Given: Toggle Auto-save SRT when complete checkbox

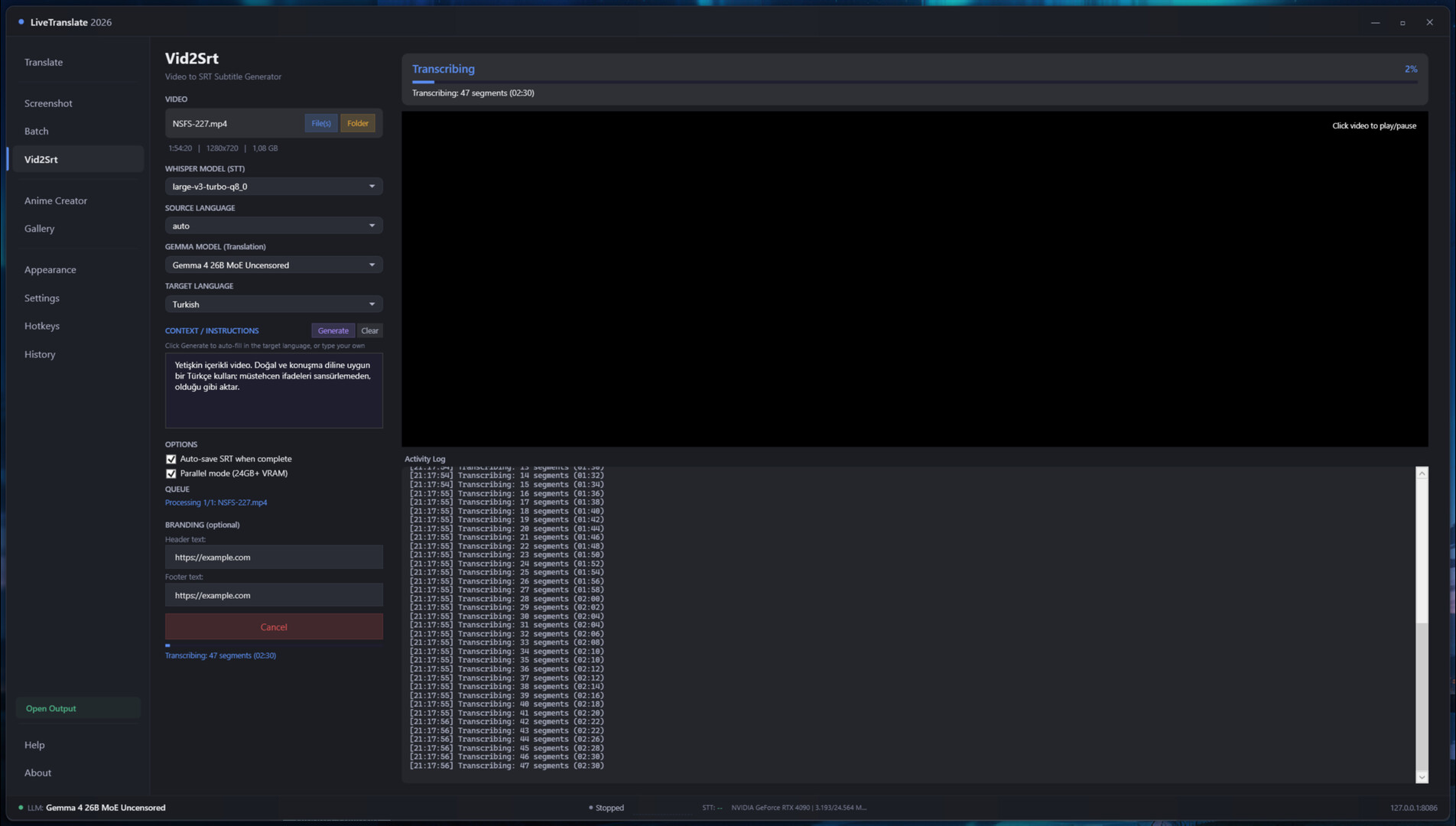Looking at the screenshot, I should [171, 459].
